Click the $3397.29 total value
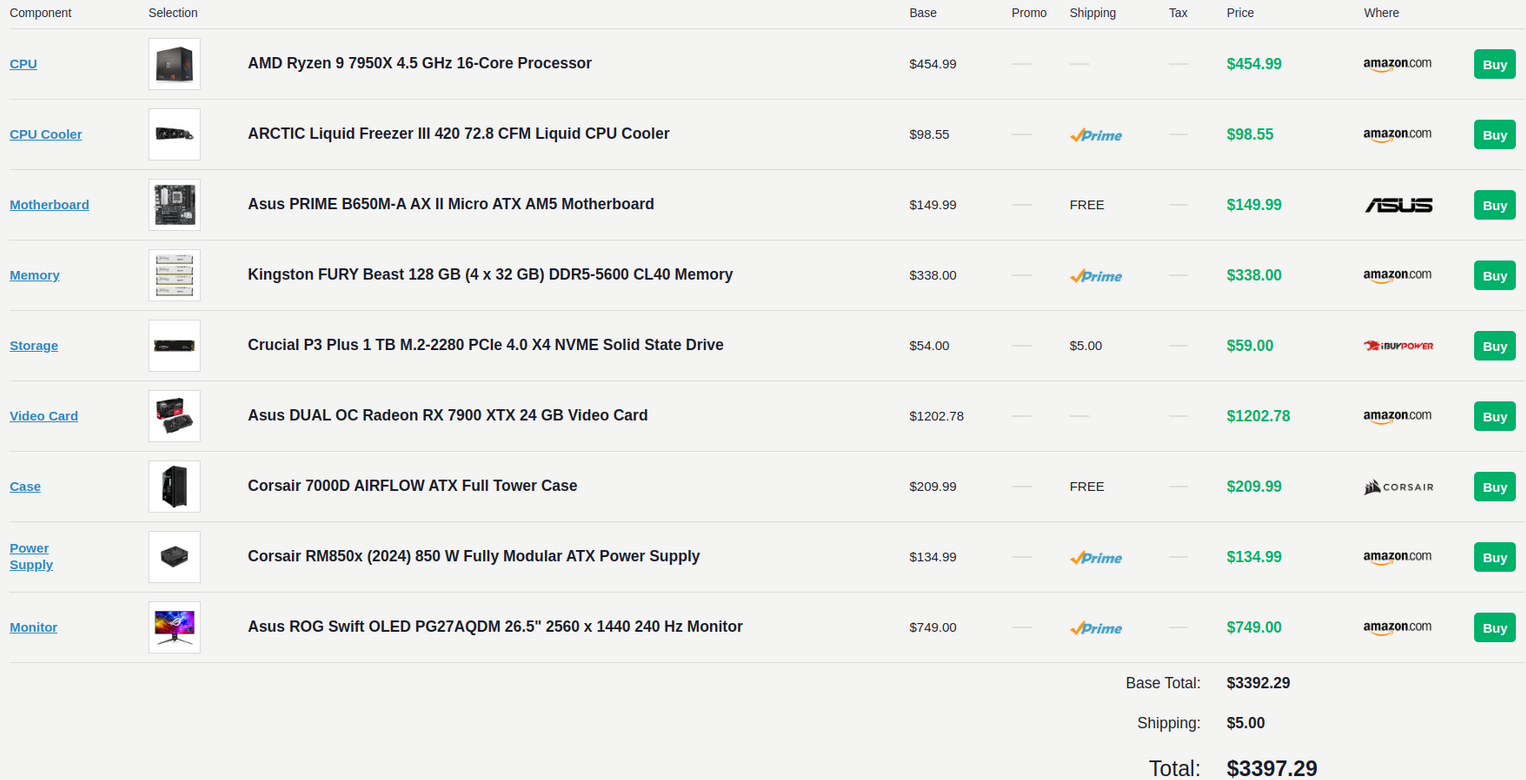 point(1272,768)
